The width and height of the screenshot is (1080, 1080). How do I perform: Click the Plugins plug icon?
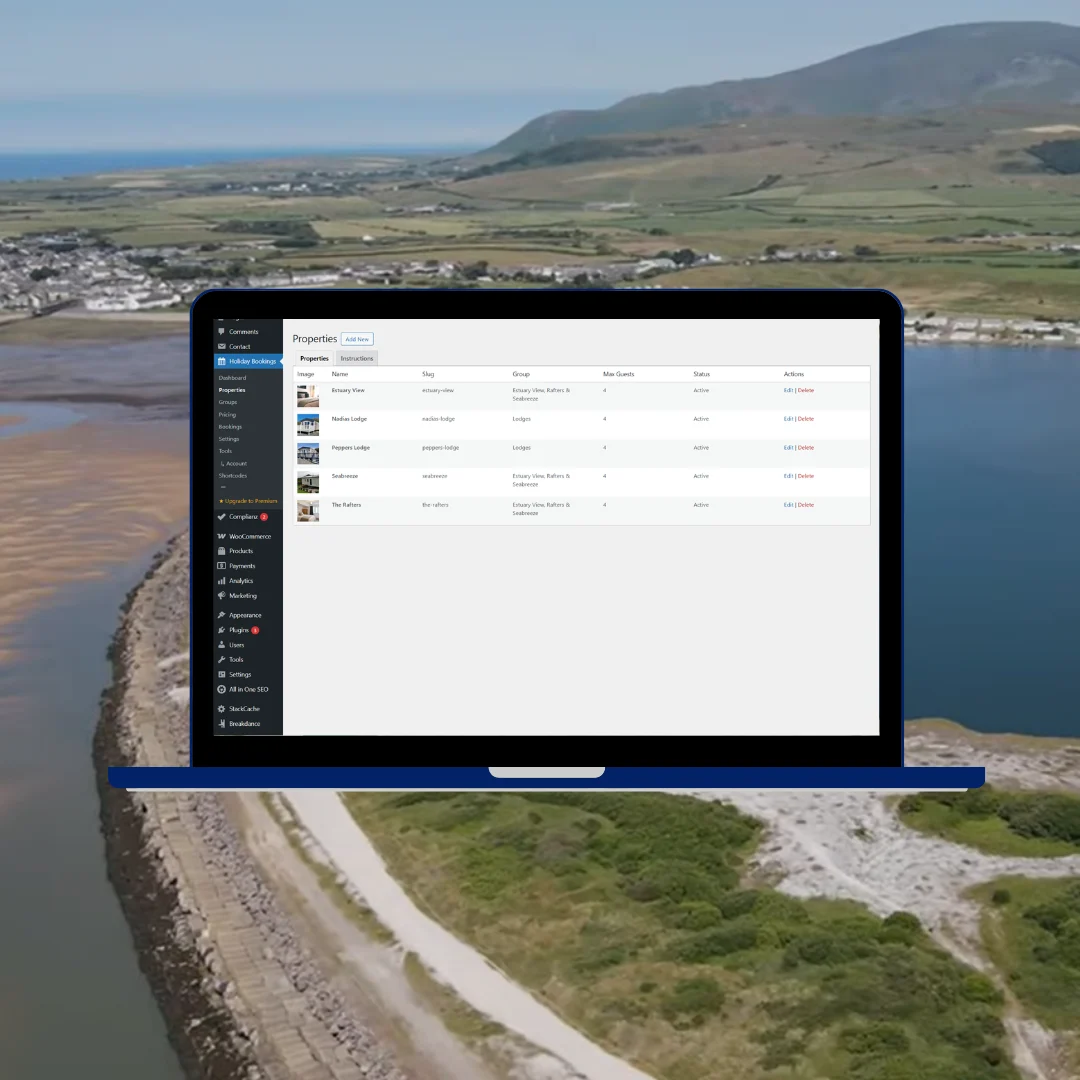(x=222, y=630)
